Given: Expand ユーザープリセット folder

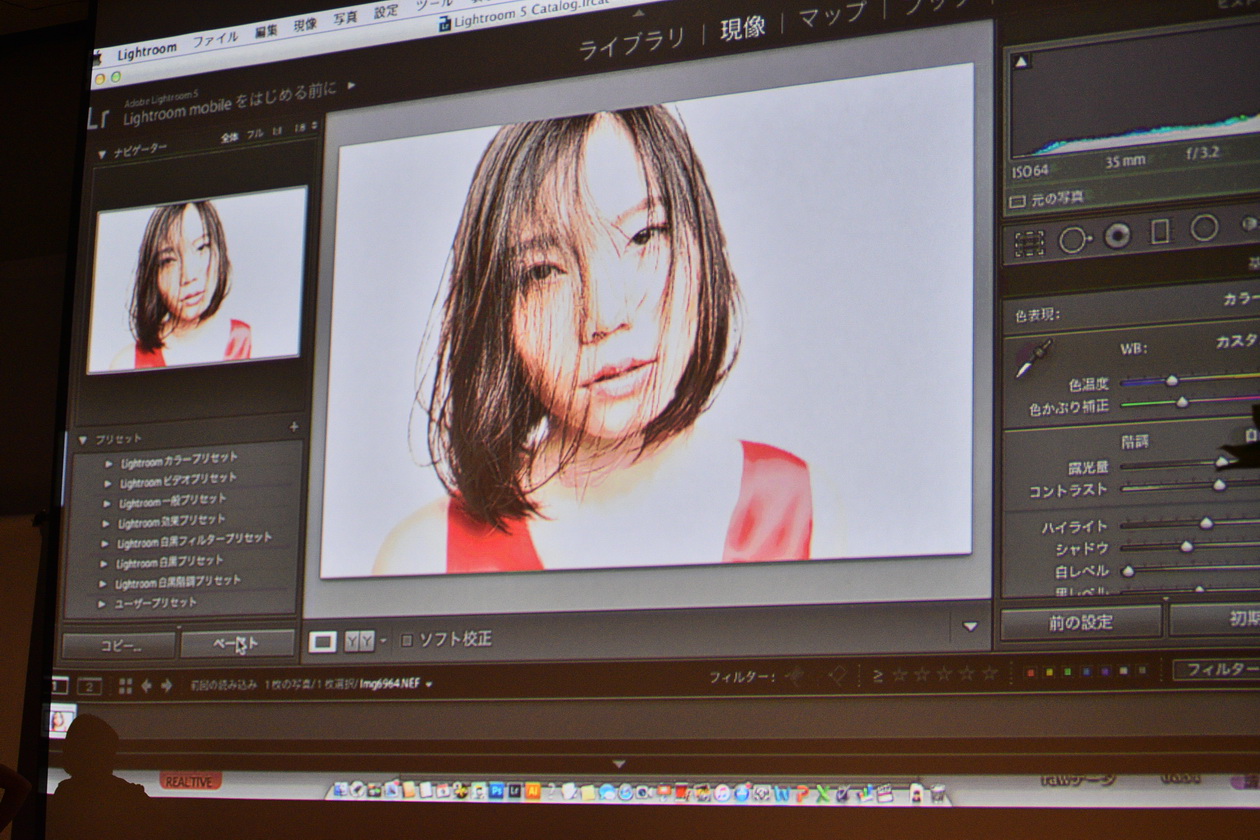Looking at the screenshot, I should tap(102, 605).
